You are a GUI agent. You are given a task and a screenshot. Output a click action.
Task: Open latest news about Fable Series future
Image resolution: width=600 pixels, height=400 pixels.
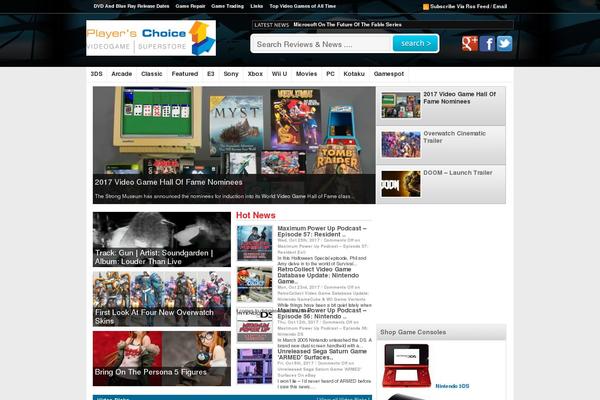click(347, 24)
